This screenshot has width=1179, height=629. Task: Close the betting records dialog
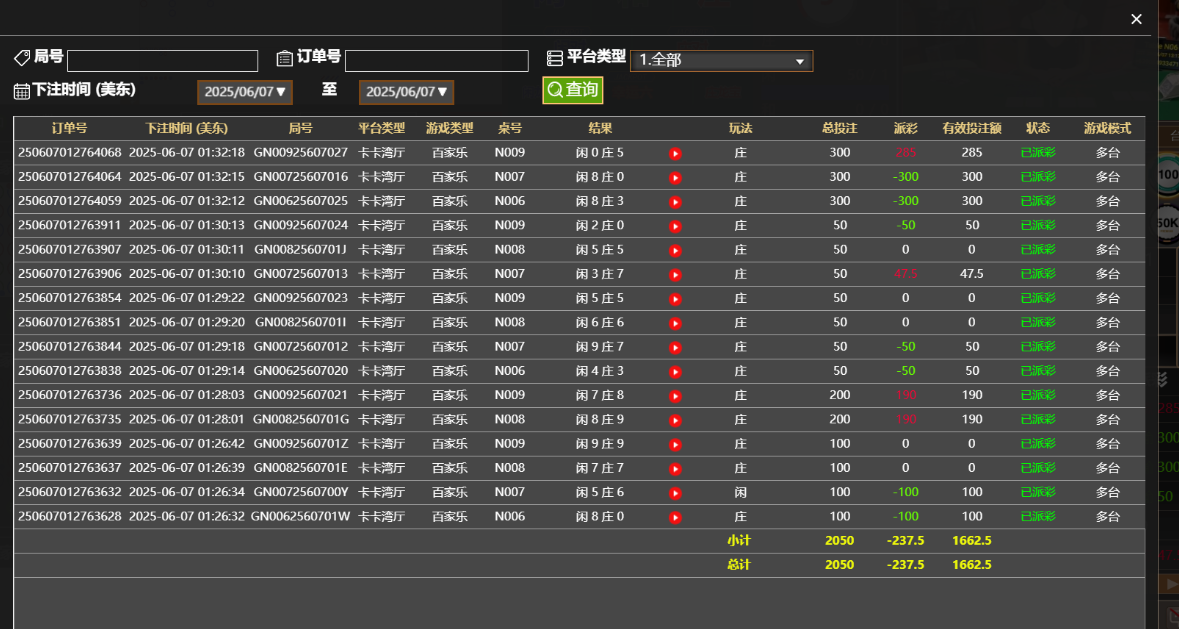coord(1135,19)
